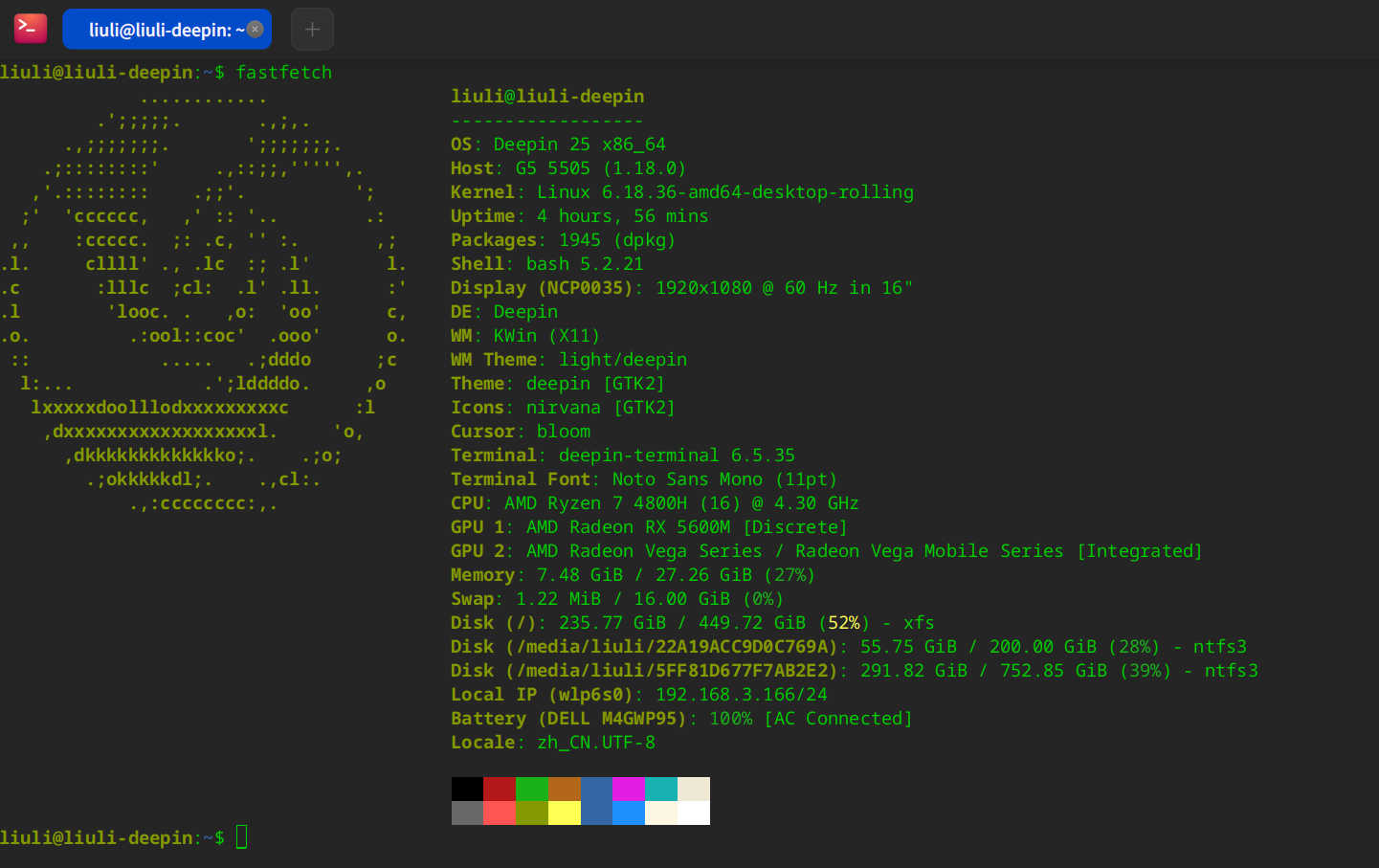The image size is (1379, 868).
Task: Click the Kernel line "Linux 6.18.36-amd64-desktop-rolling"
Action: pyautogui.click(x=682, y=192)
